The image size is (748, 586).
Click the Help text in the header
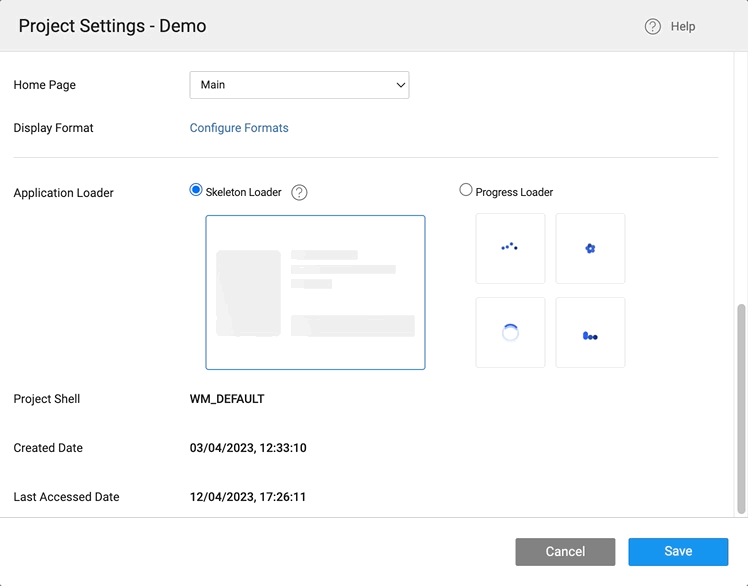coord(683,27)
